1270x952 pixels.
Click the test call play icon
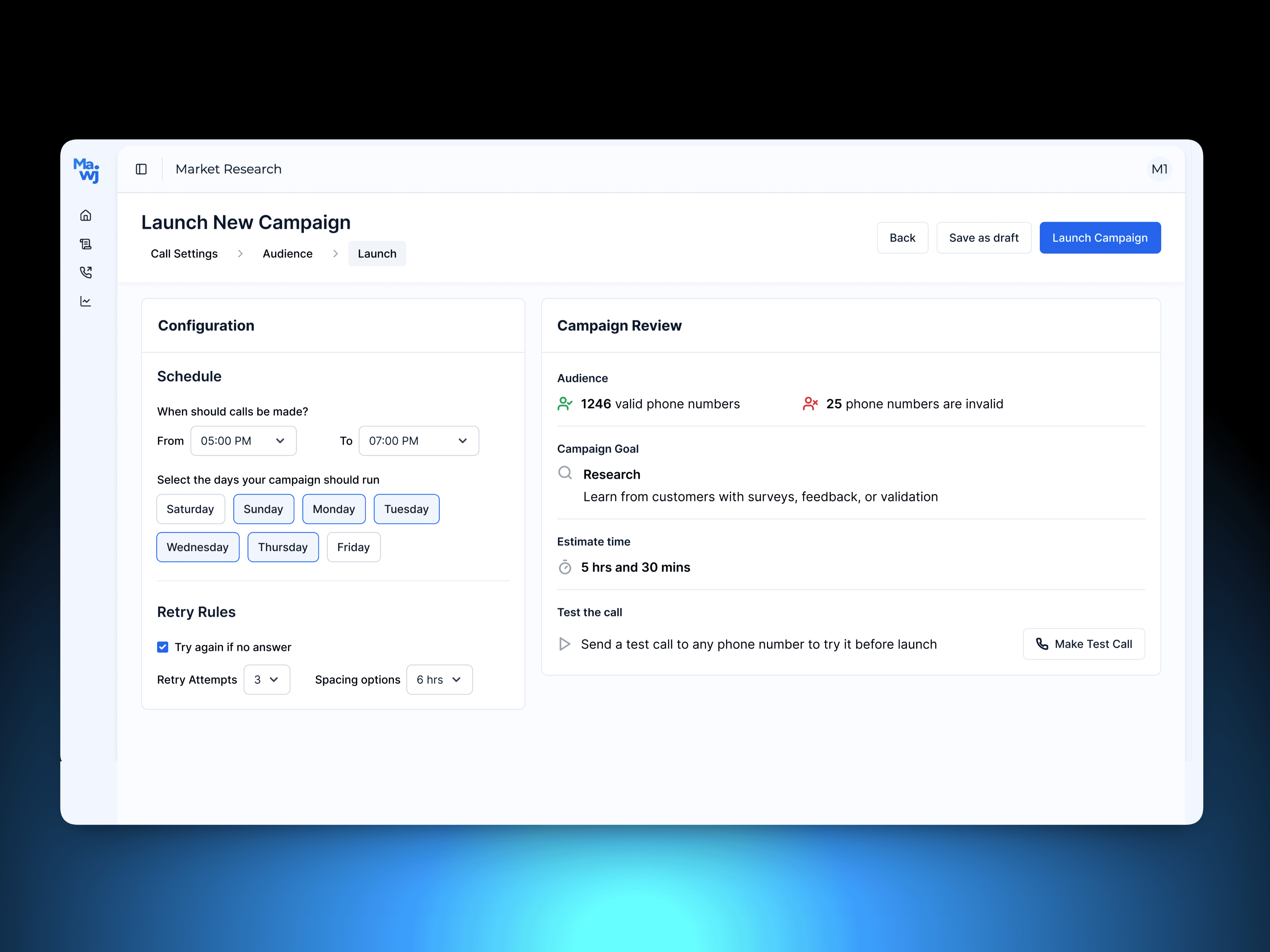(x=564, y=644)
